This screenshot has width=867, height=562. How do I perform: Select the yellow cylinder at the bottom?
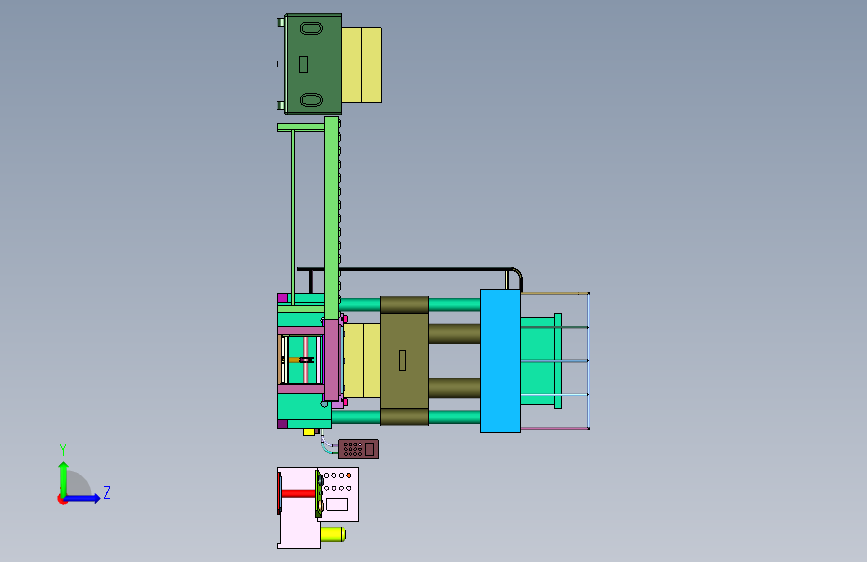[x=333, y=534]
